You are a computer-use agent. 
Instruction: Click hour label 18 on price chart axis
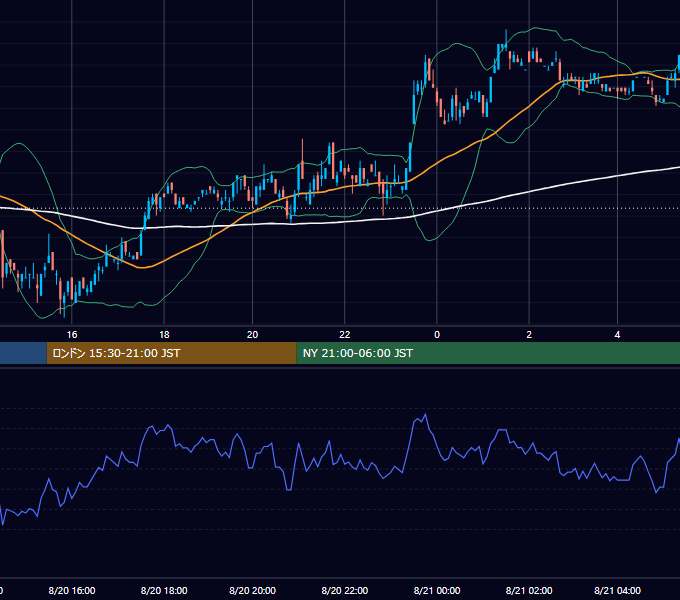click(x=164, y=335)
